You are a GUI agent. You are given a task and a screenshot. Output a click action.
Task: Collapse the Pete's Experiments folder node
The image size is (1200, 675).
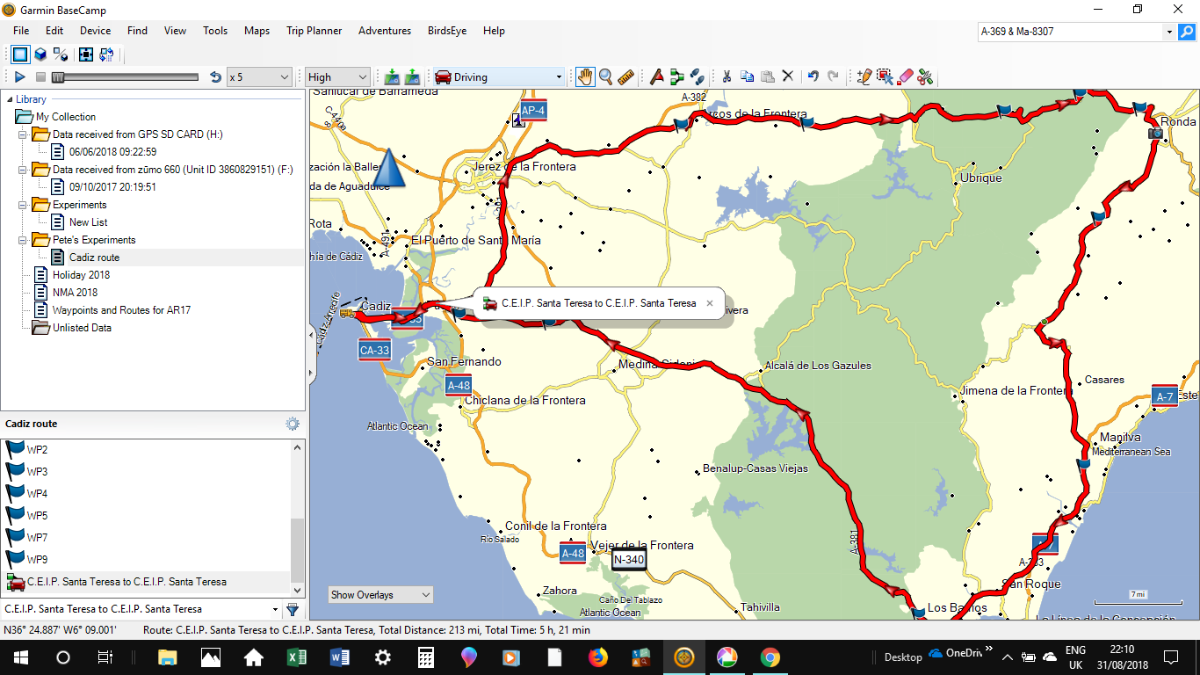tap(23, 240)
